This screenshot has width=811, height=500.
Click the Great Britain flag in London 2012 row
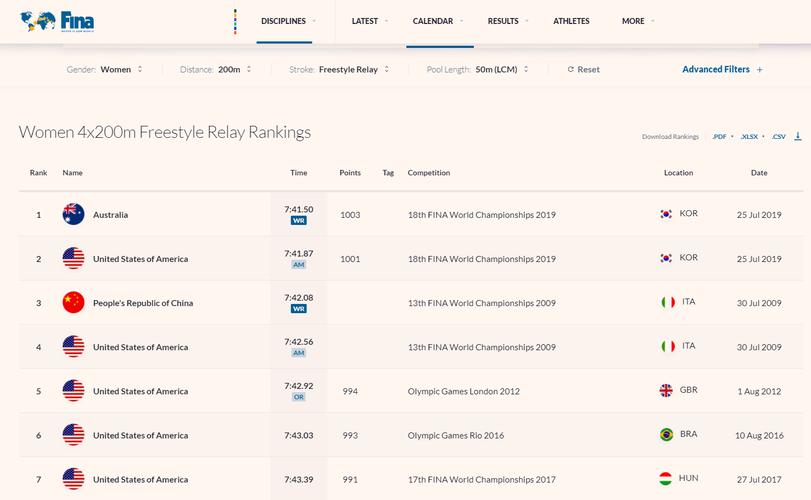(666, 391)
